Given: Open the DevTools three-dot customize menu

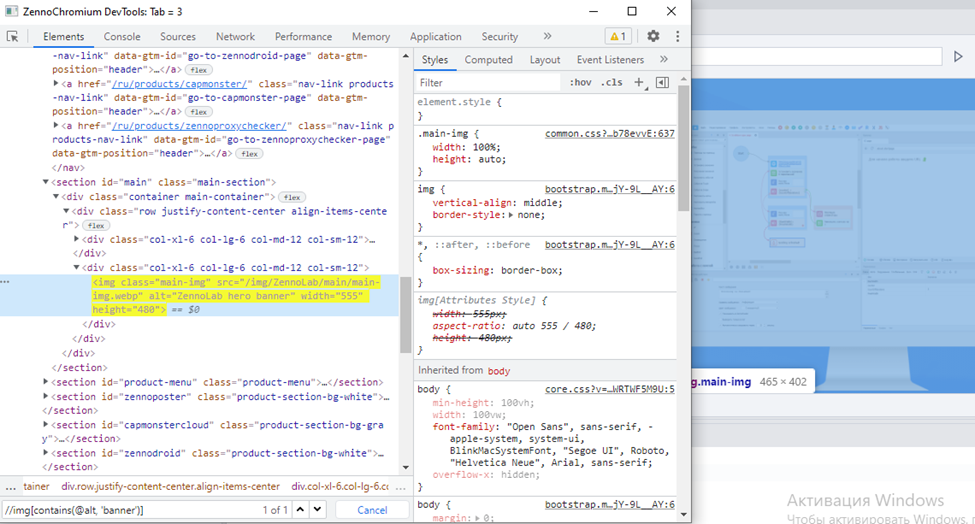Looking at the screenshot, I should [x=677, y=36].
